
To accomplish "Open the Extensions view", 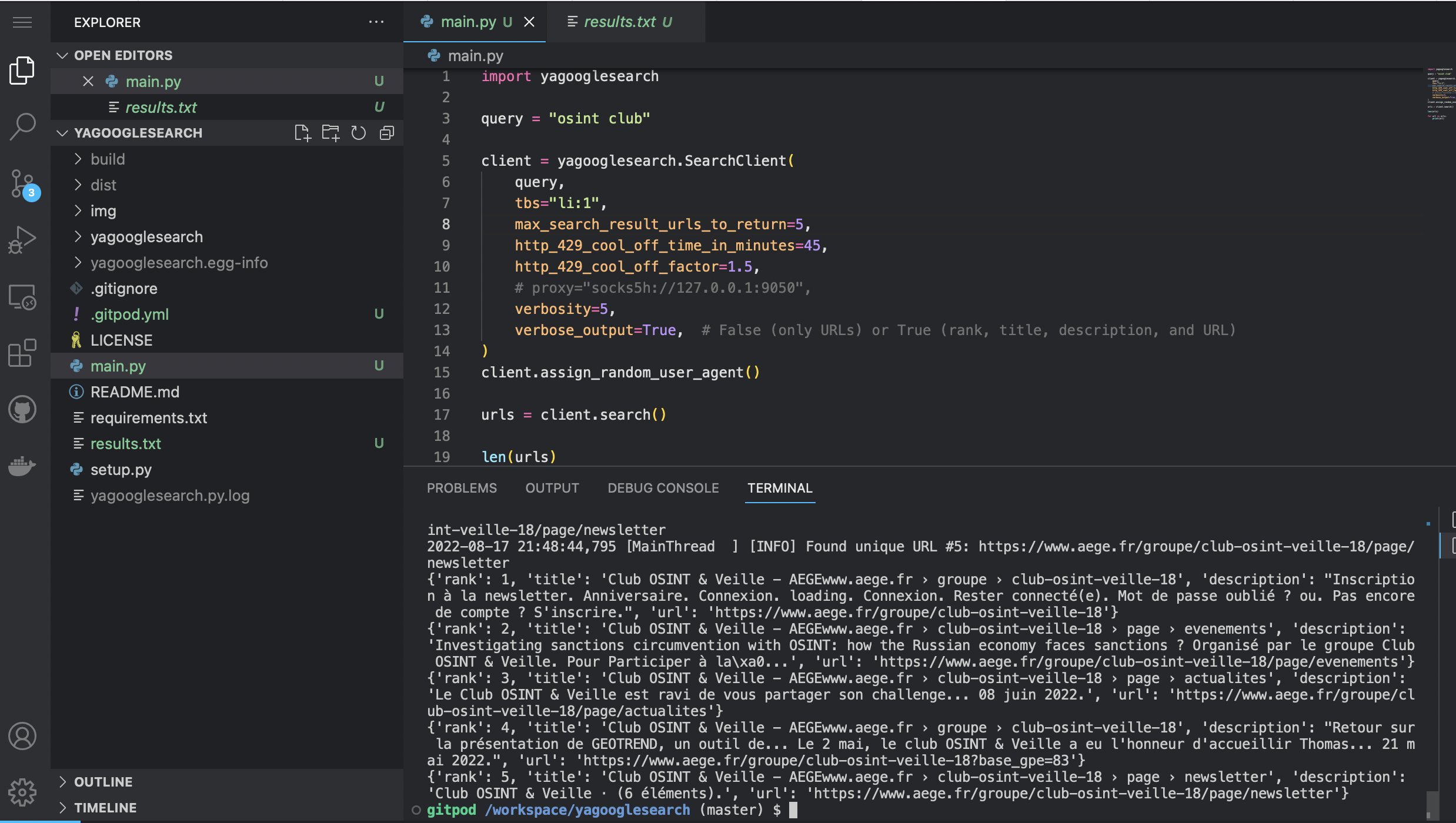I will [x=23, y=353].
